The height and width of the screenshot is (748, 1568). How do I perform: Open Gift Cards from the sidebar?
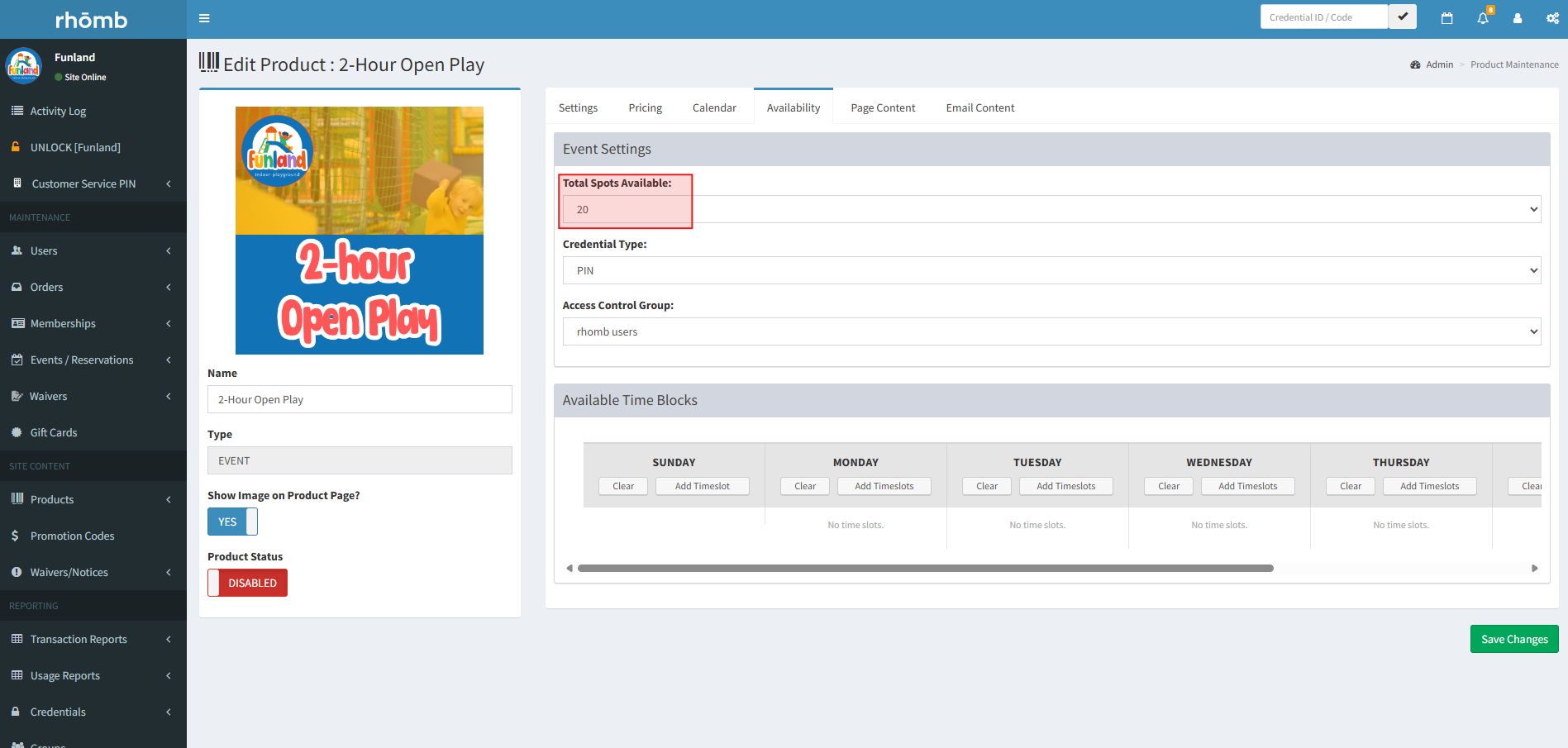point(54,432)
